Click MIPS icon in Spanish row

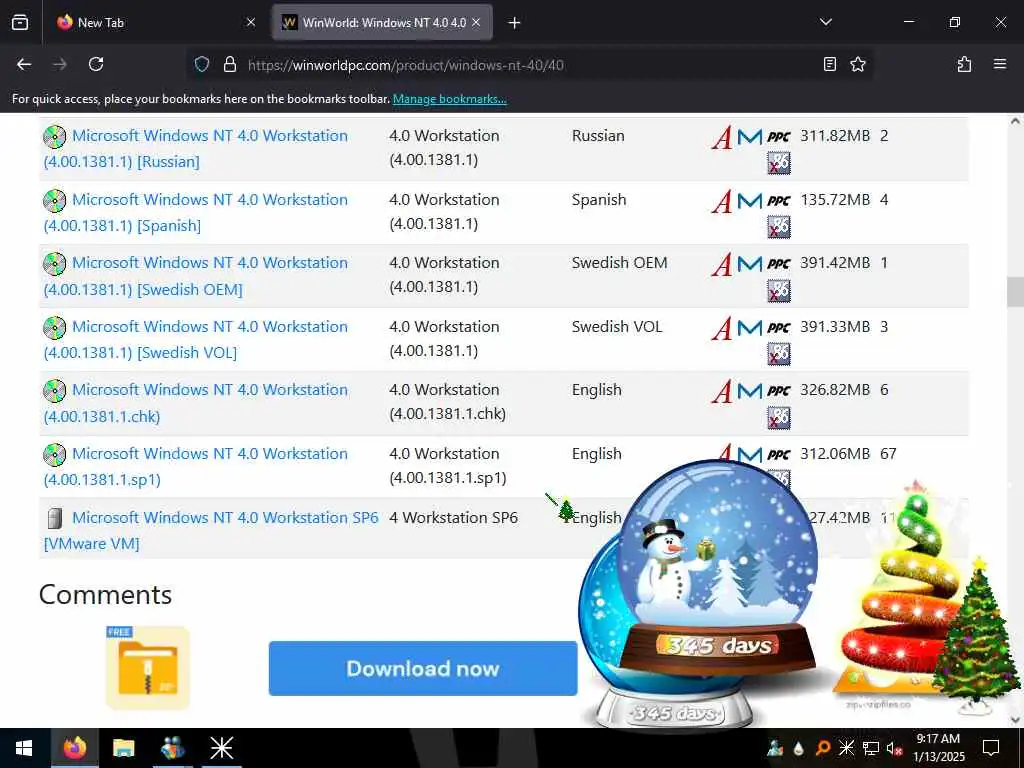click(x=750, y=200)
